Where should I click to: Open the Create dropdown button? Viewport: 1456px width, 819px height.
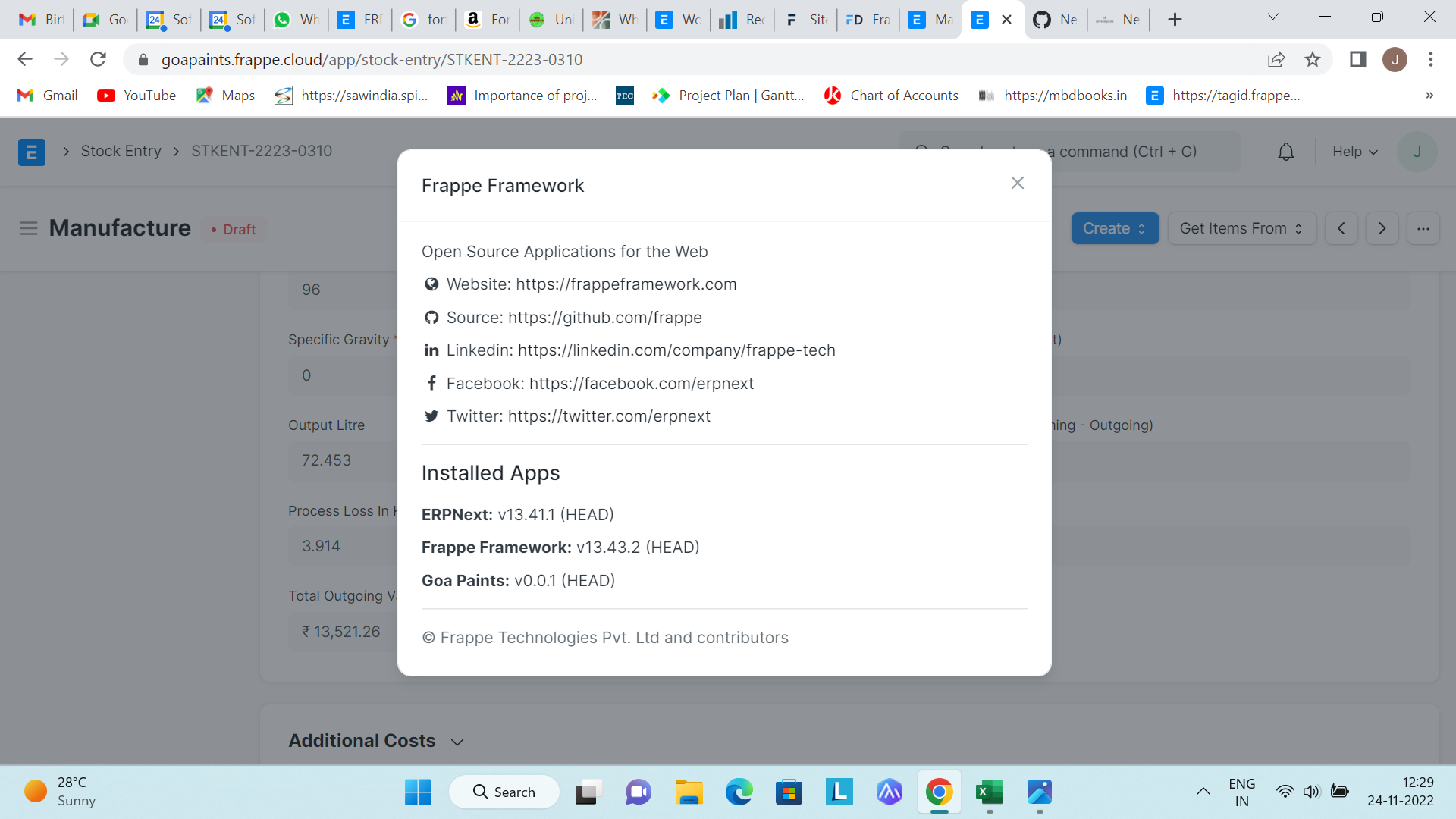(1114, 228)
